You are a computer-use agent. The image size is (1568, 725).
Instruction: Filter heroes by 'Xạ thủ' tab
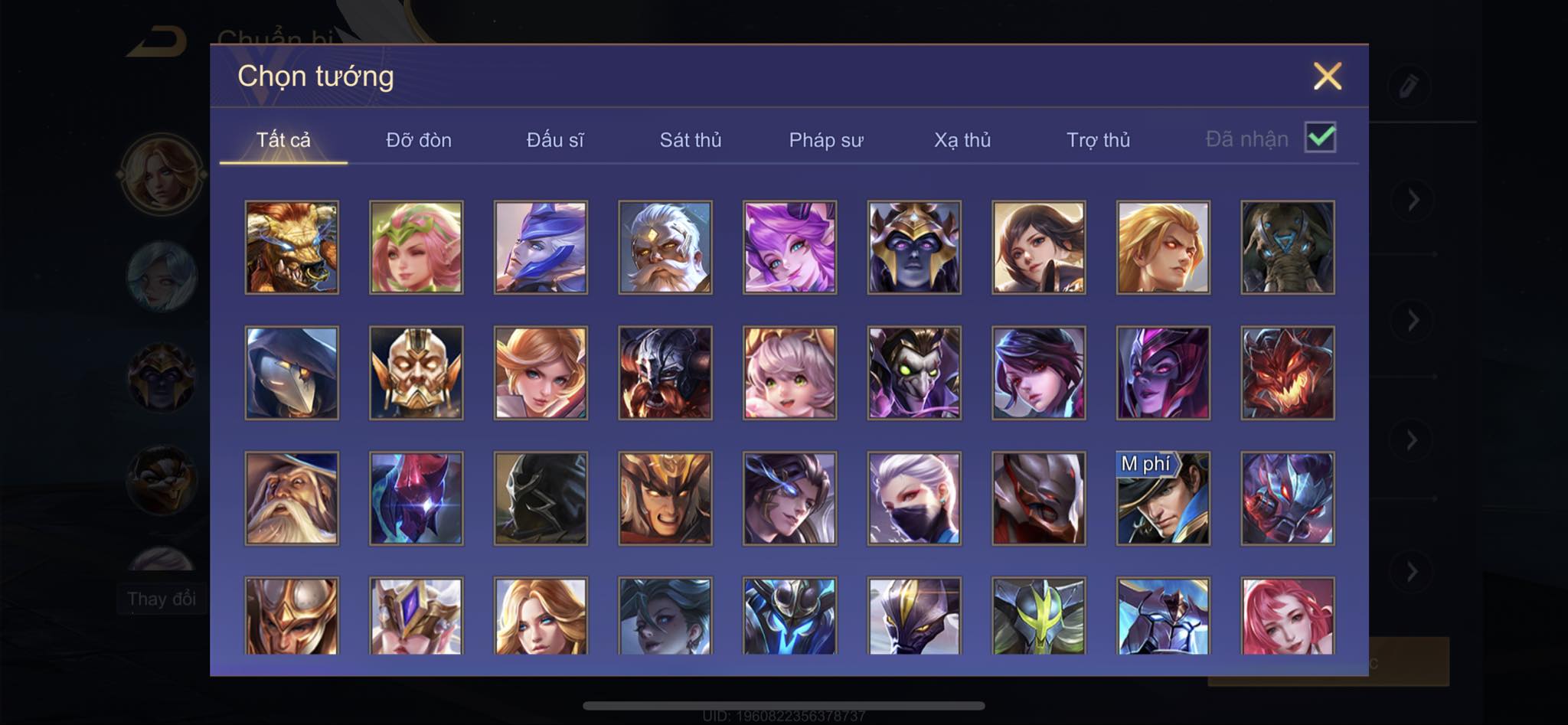point(962,140)
